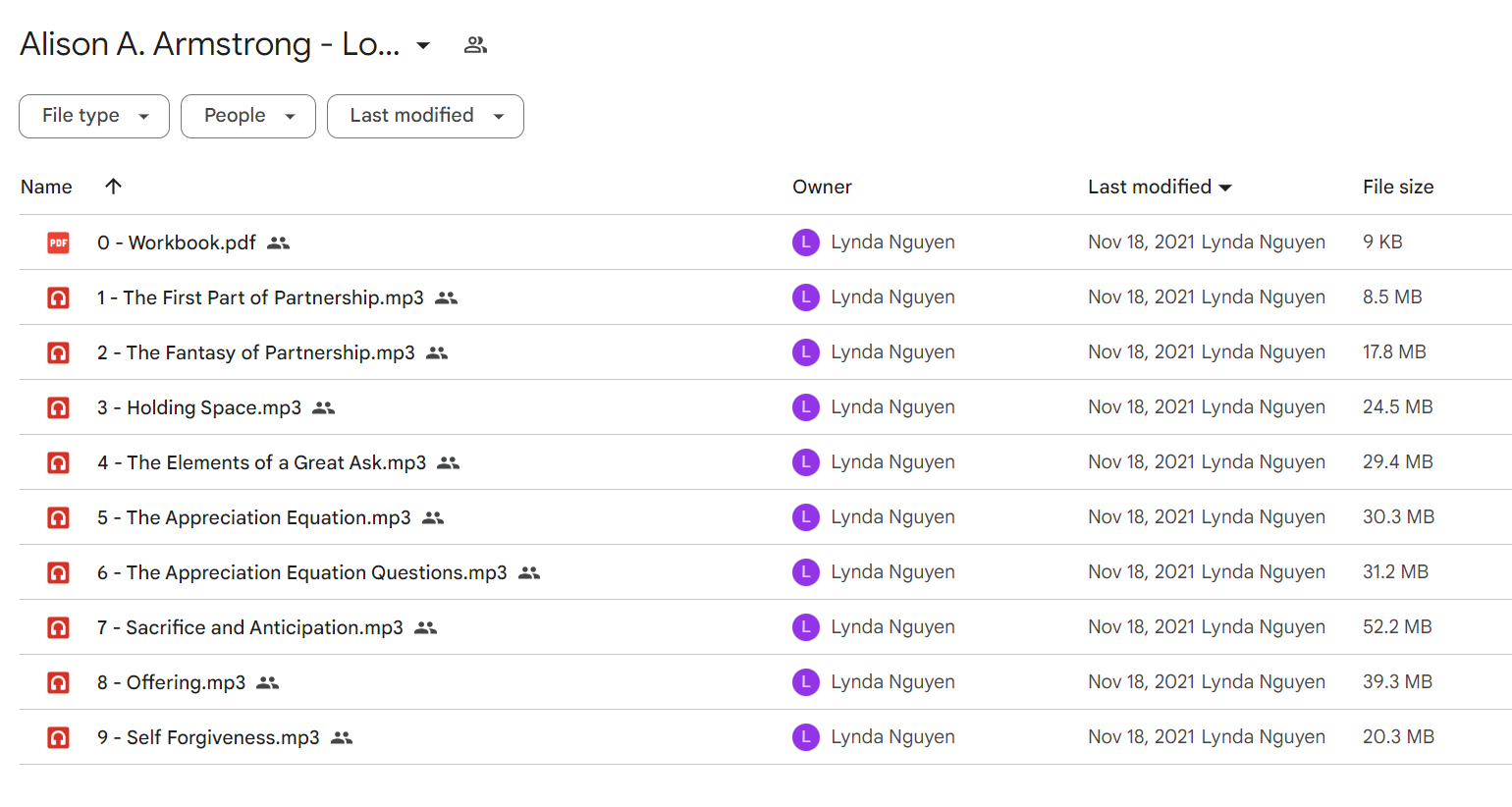Open 0 - Workbook.pdf file
1512x807 pixels.
177,242
